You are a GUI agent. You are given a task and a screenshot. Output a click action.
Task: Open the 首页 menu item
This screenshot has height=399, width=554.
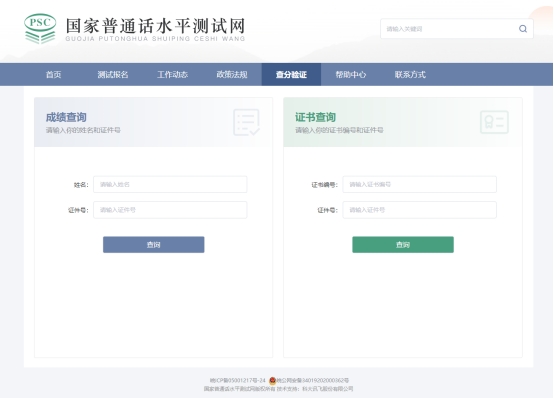coord(53,75)
